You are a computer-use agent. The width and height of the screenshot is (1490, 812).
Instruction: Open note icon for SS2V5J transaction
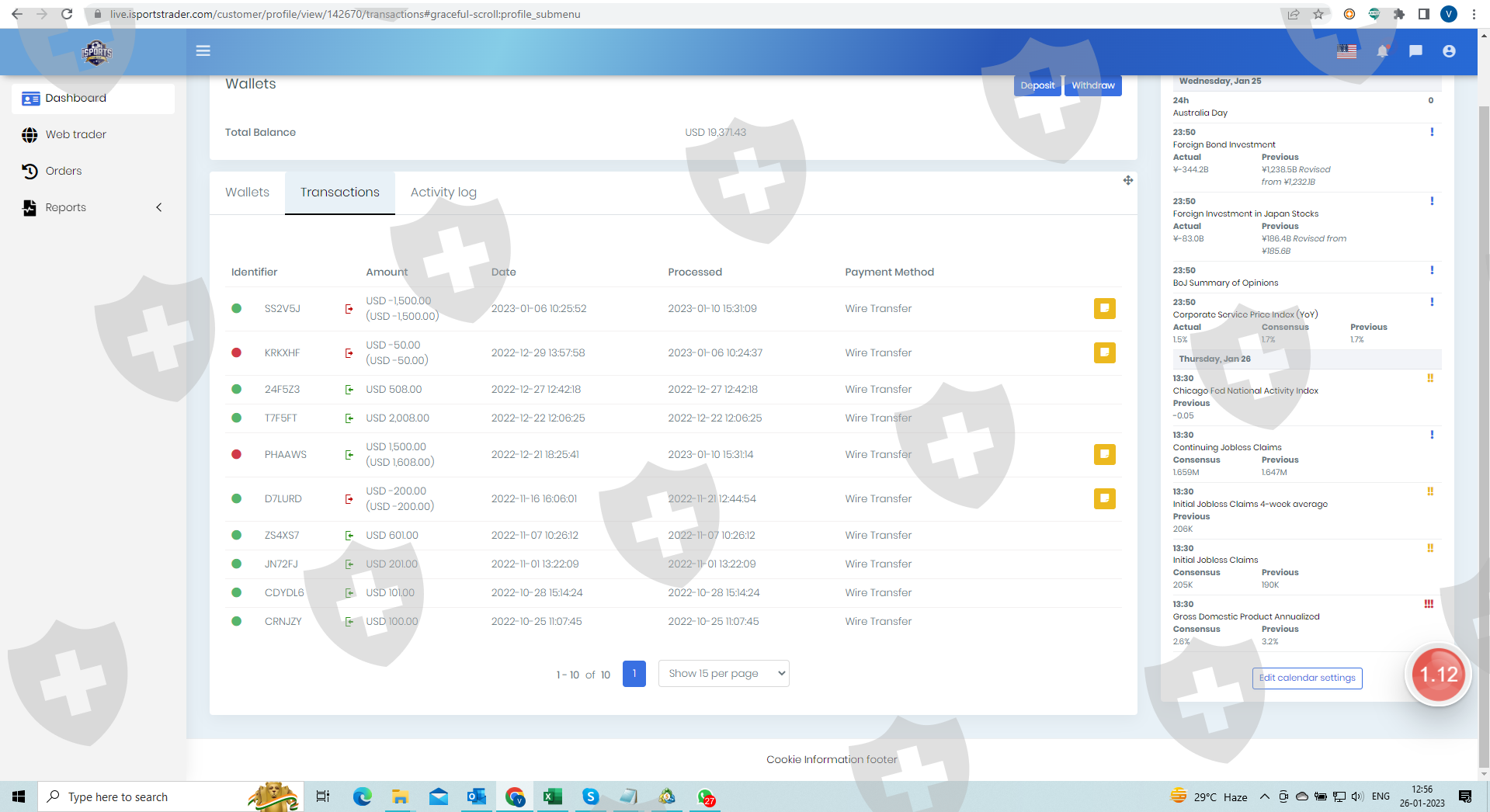tap(1104, 309)
